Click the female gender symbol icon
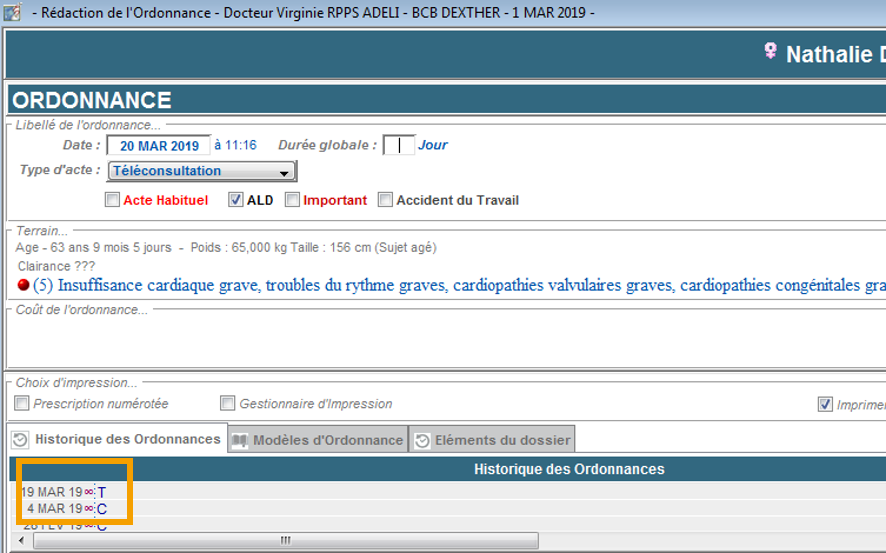 coord(770,51)
